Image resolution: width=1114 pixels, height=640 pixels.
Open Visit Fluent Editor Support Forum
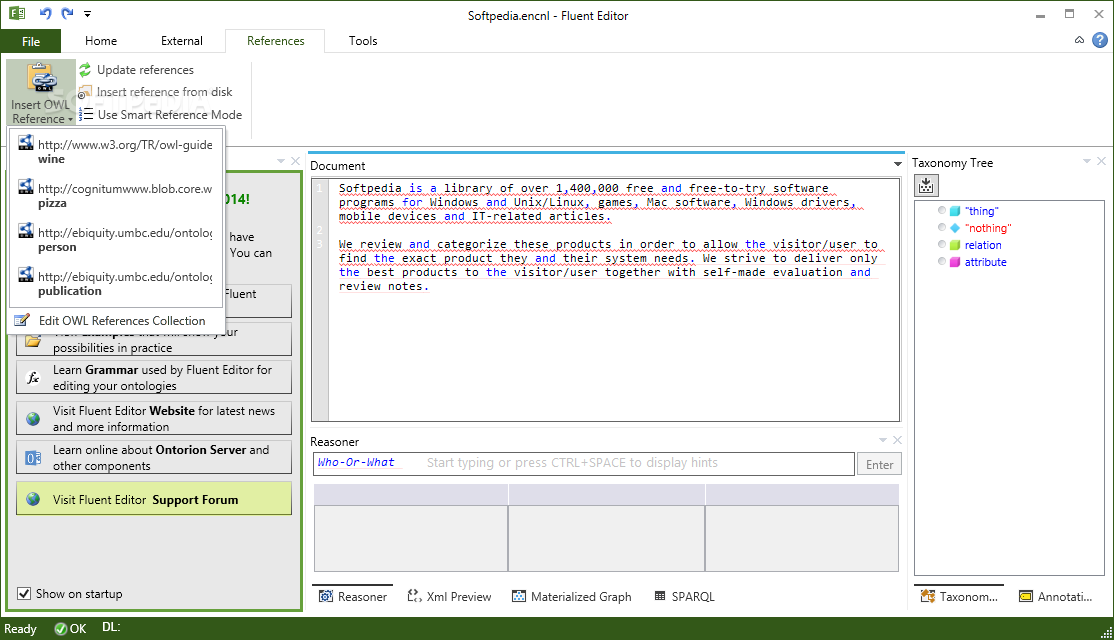(153, 499)
